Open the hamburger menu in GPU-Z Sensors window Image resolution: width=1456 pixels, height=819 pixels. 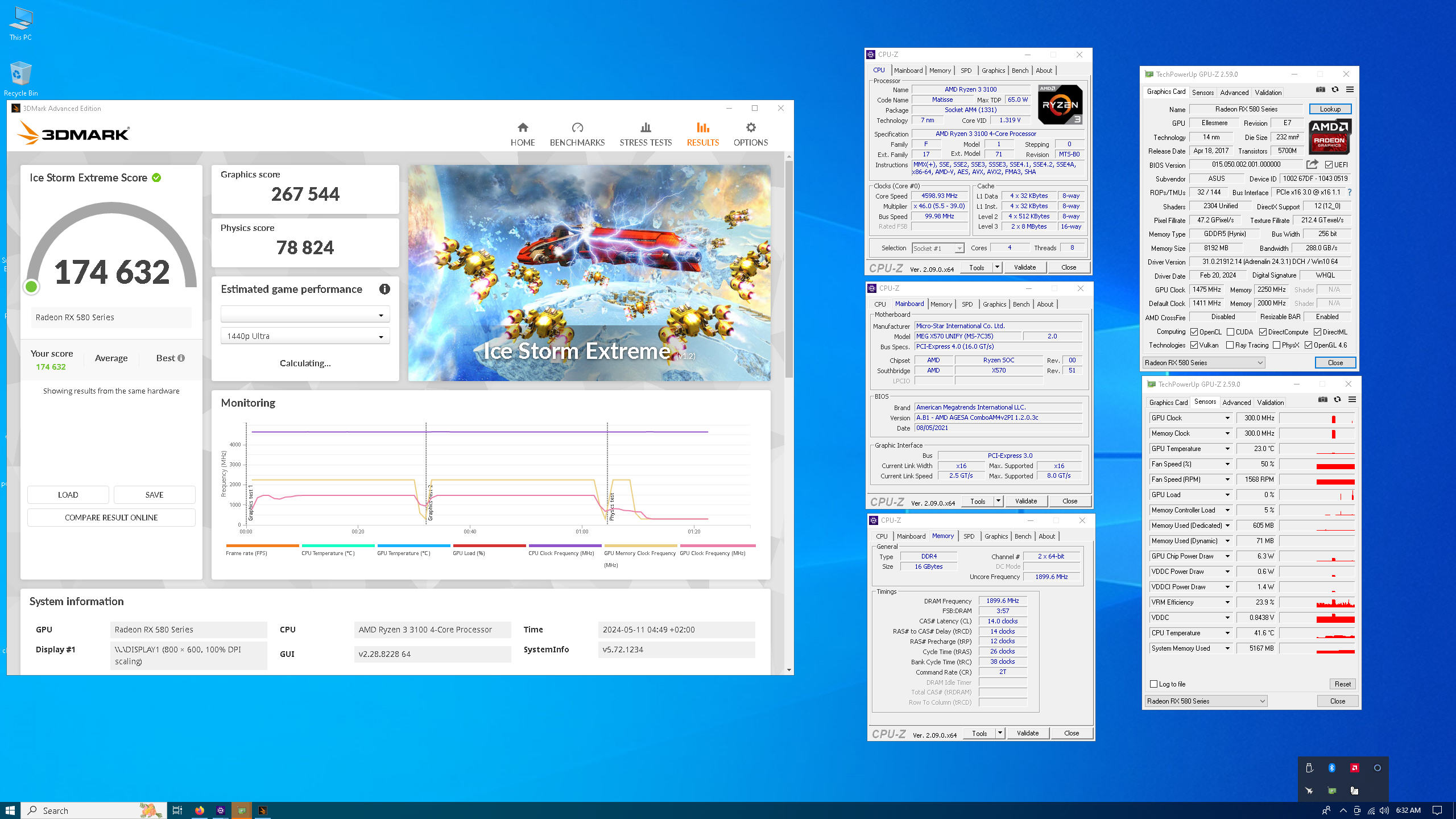point(1352,400)
